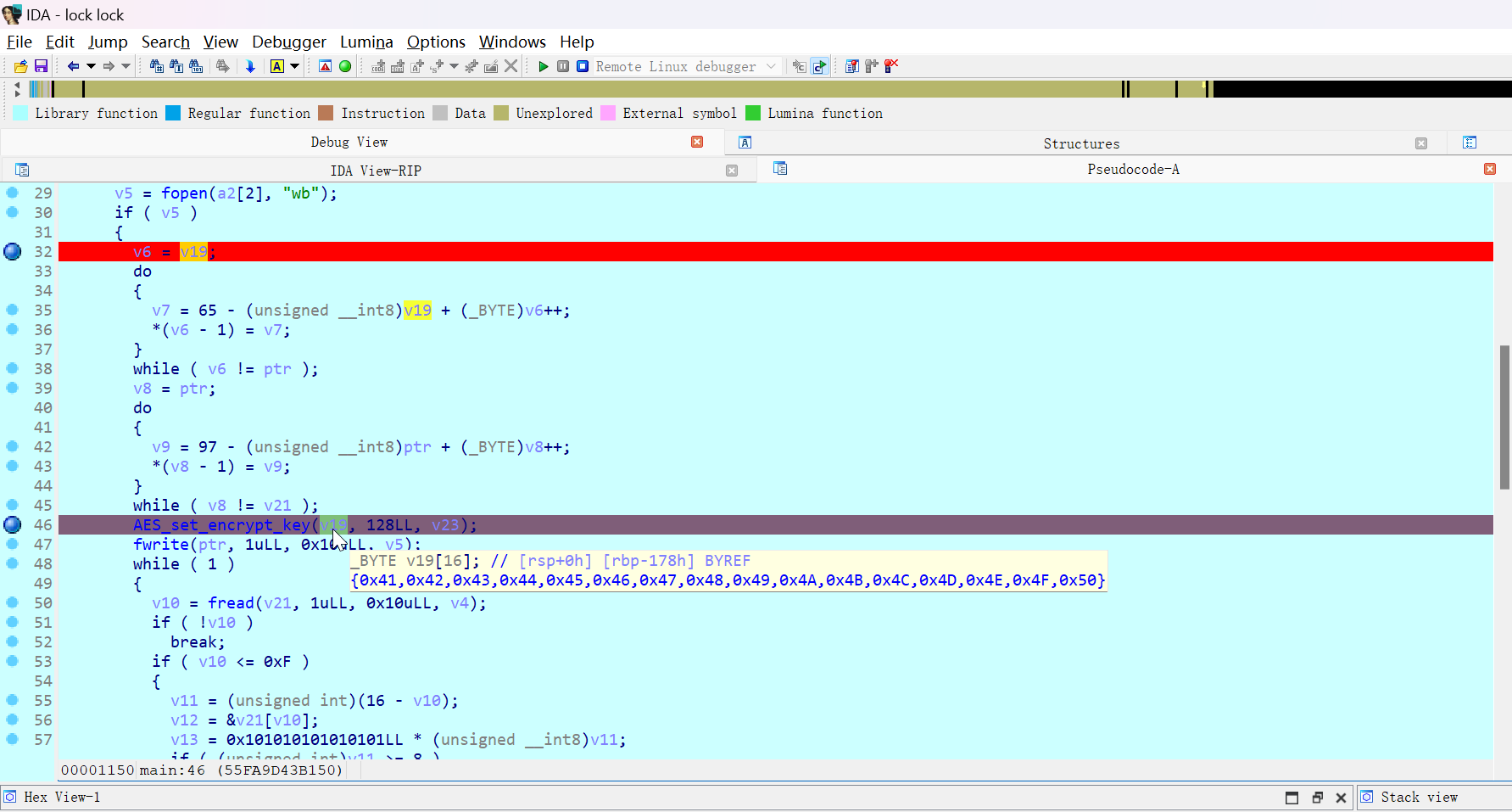Toggle the breakpoint on line 46
Image resolution: width=1512 pixels, height=812 pixels.
pos(13,524)
